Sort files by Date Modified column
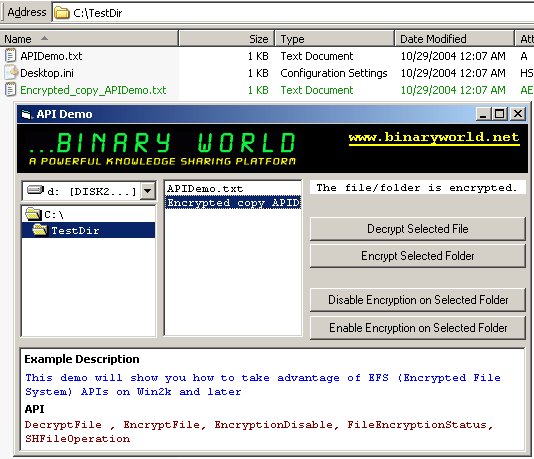Screen dimensions: 534x459 click(454, 38)
